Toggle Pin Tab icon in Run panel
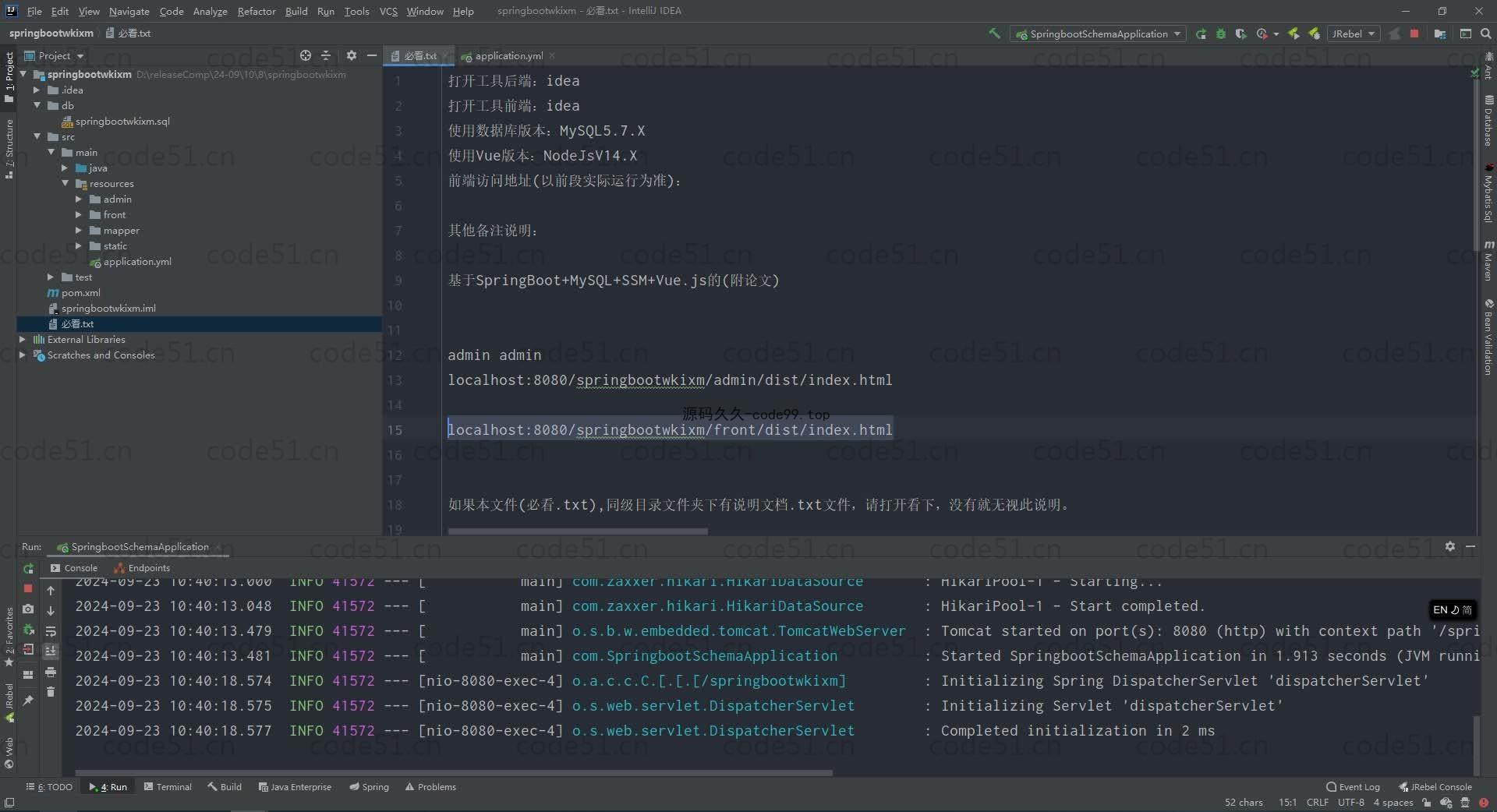Viewport: 1497px width, 812px height. 28,701
